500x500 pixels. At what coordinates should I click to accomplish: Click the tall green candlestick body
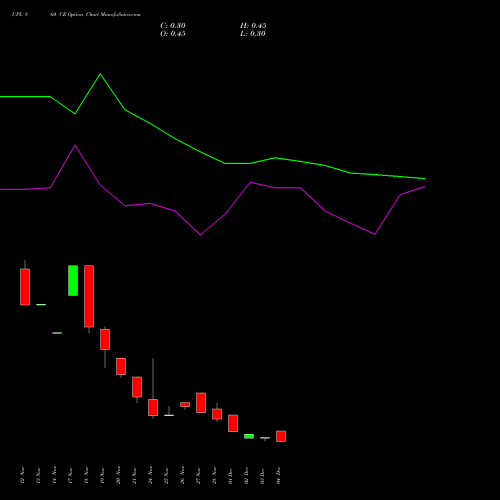pyautogui.click(x=73, y=281)
